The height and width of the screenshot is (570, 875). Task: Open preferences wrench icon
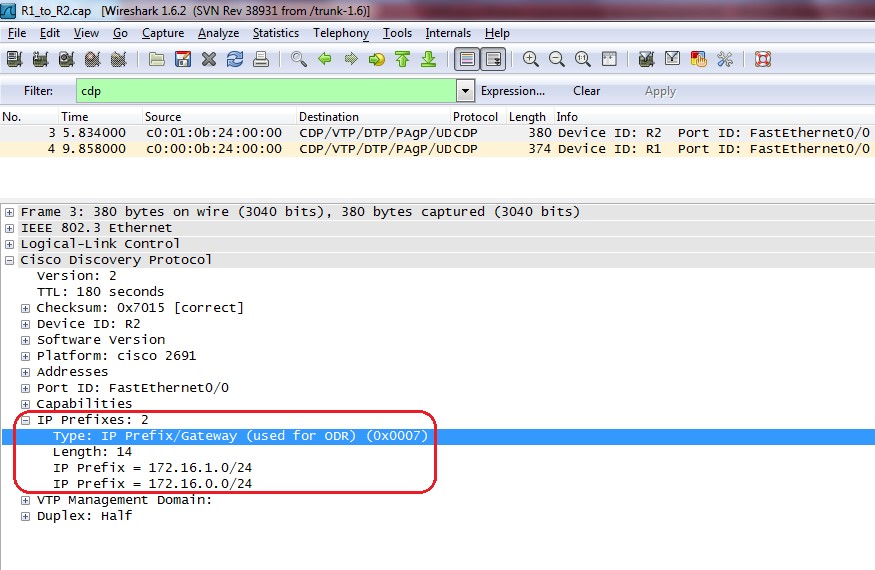(725, 59)
